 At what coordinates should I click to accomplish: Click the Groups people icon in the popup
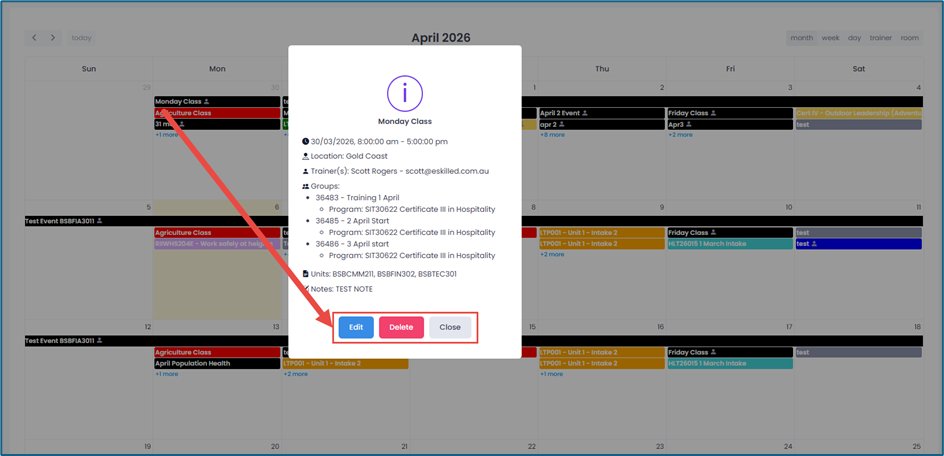click(x=306, y=187)
